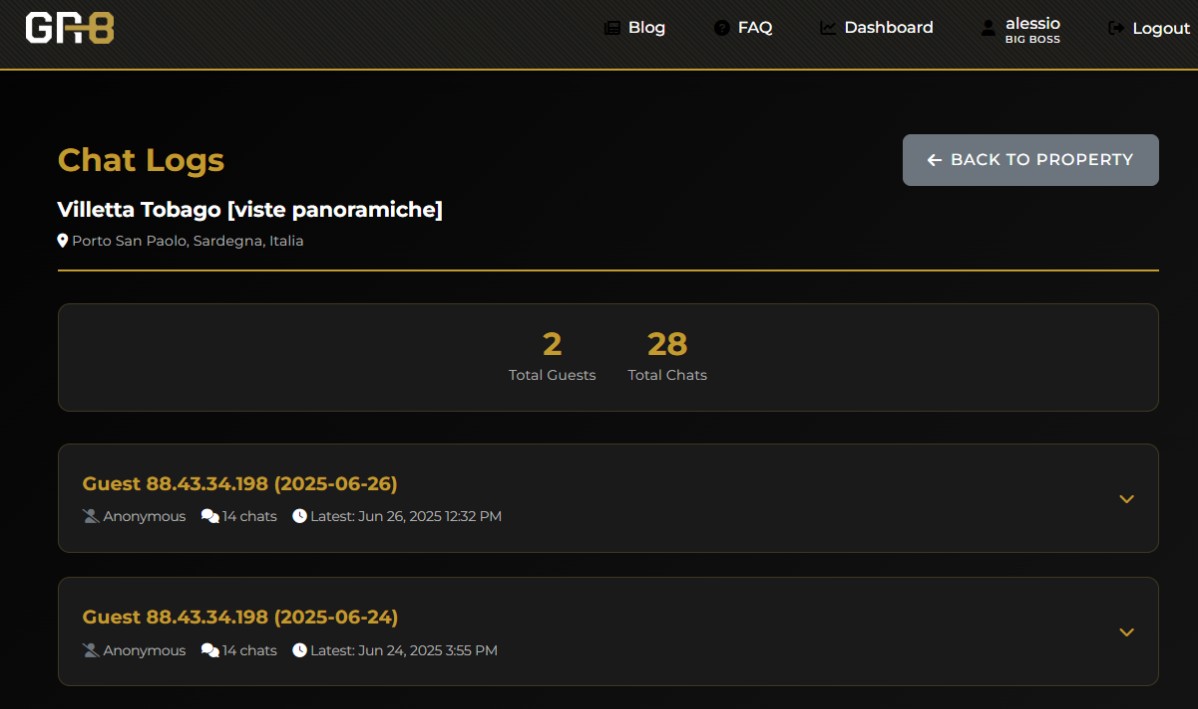Click the Logout arrow icon
The width and height of the screenshot is (1198, 709).
coord(1116,28)
